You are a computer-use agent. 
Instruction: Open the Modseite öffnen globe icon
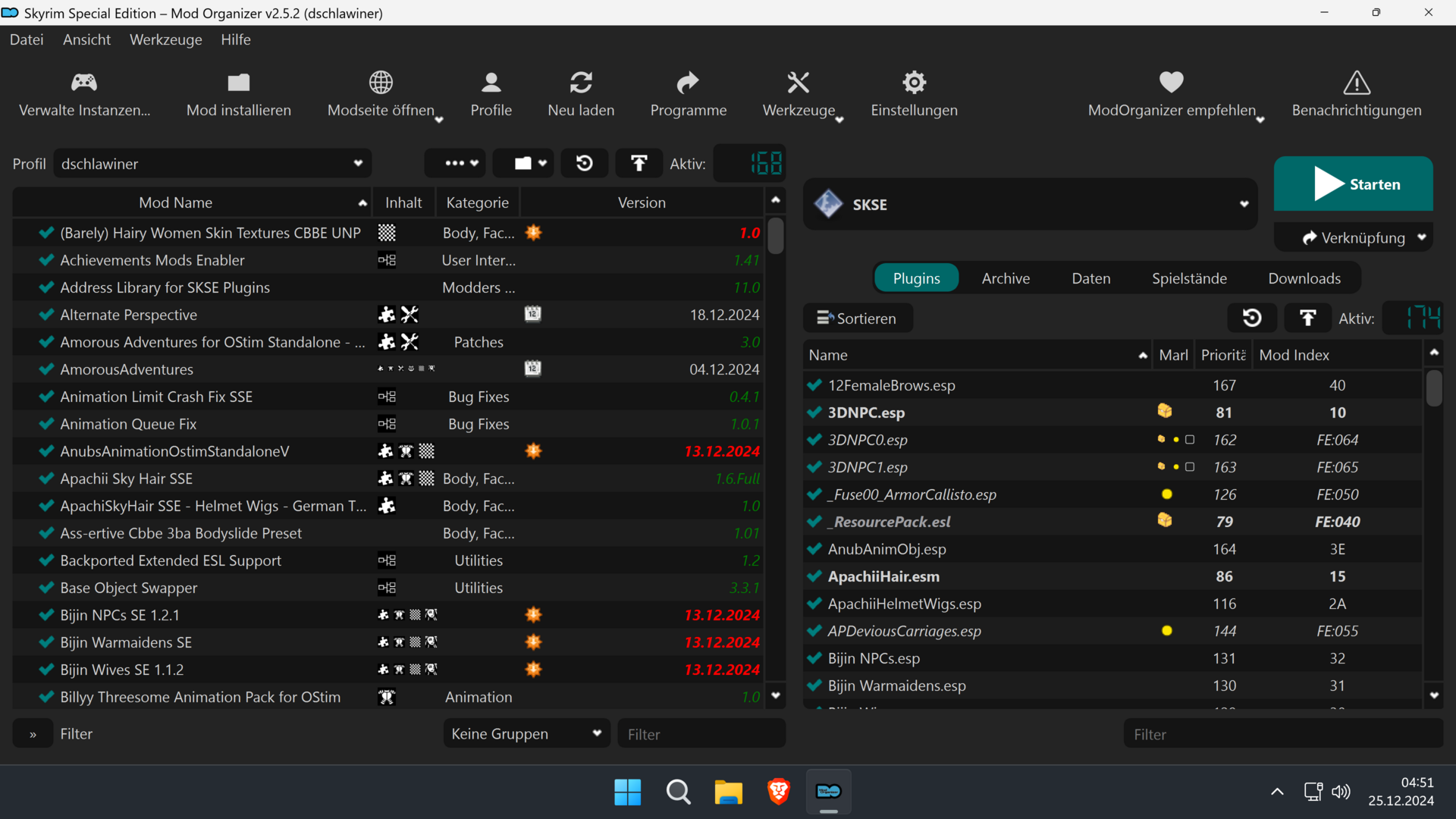pos(381,82)
